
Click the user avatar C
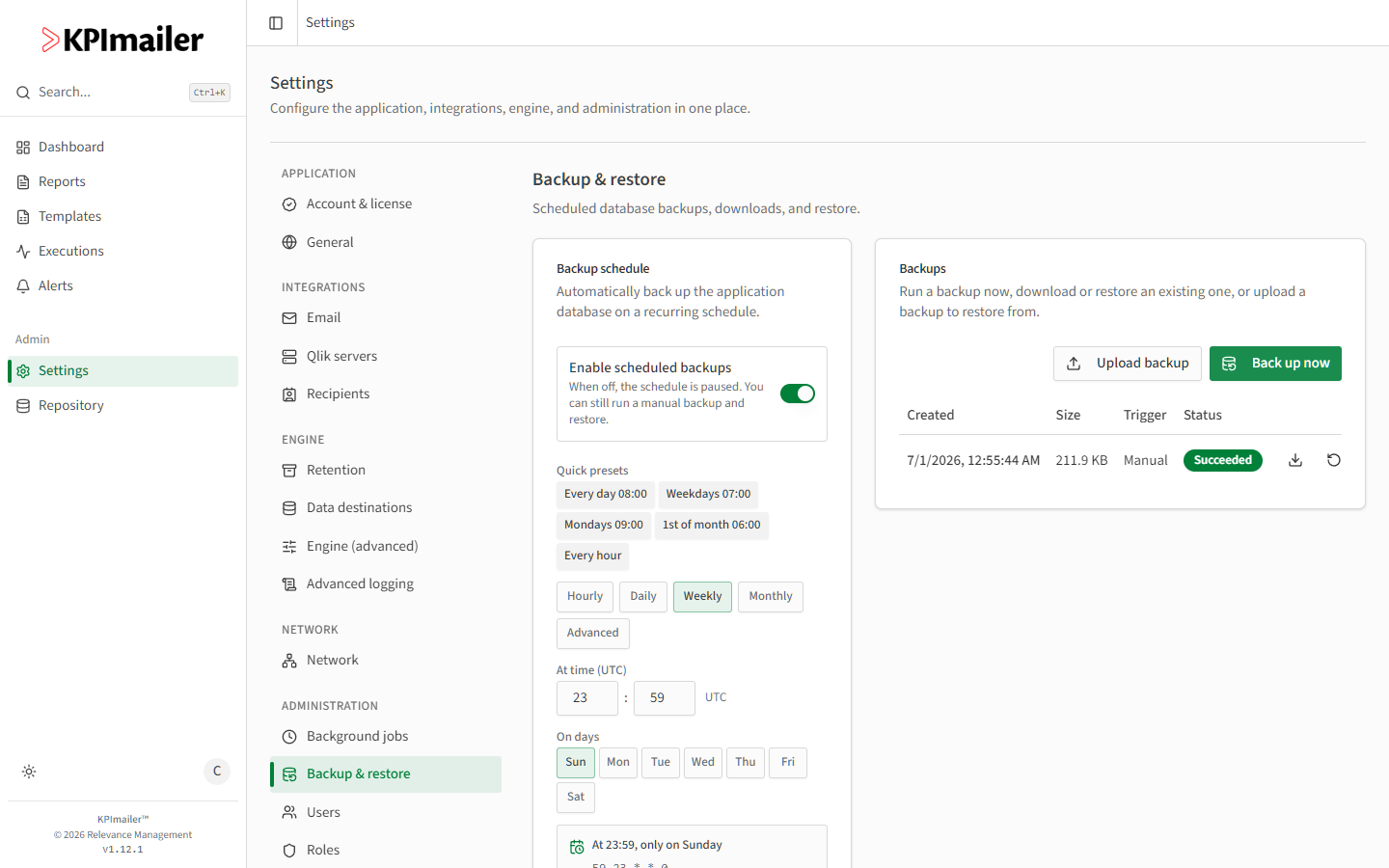click(x=217, y=772)
